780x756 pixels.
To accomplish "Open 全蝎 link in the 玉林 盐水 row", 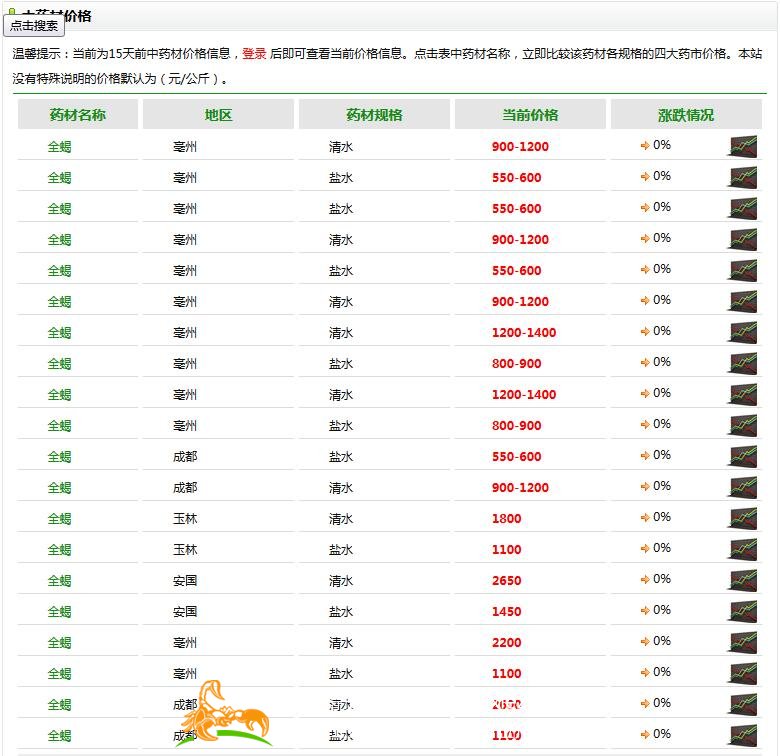I will (x=60, y=550).
